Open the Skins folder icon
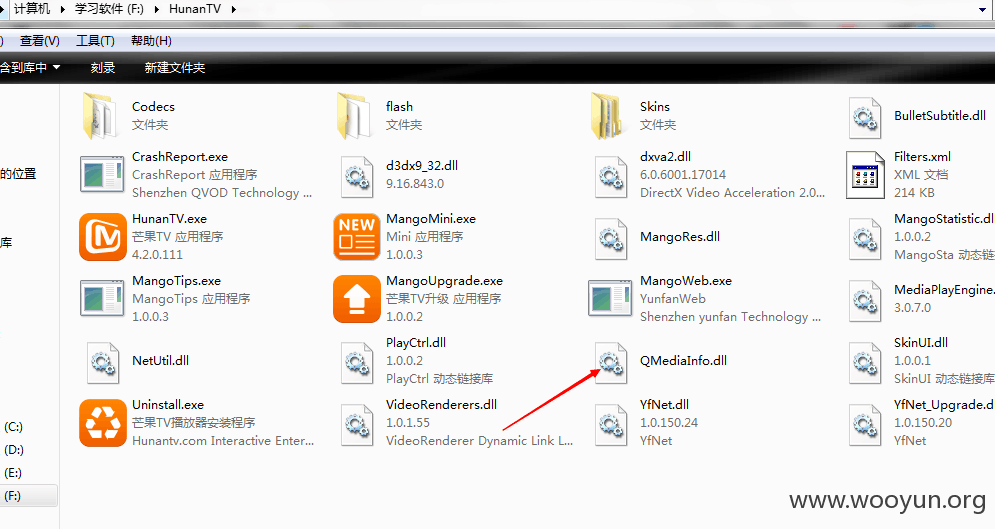Viewport: 995px width, 529px height. click(x=609, y=115)
